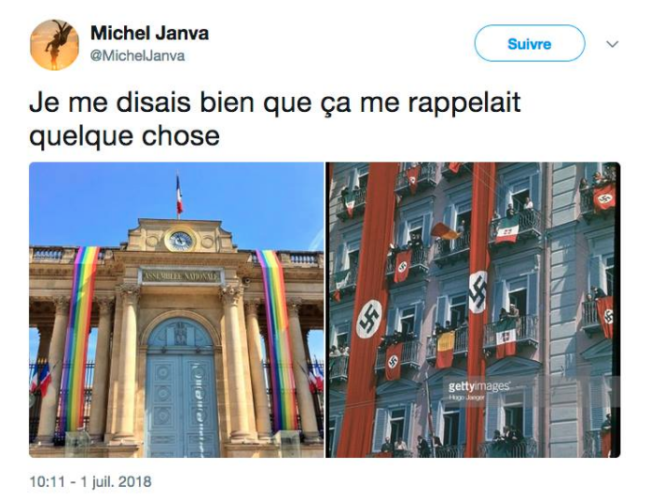
Task: Follow the account with Suivre button
Action: [x=529, y=44]
